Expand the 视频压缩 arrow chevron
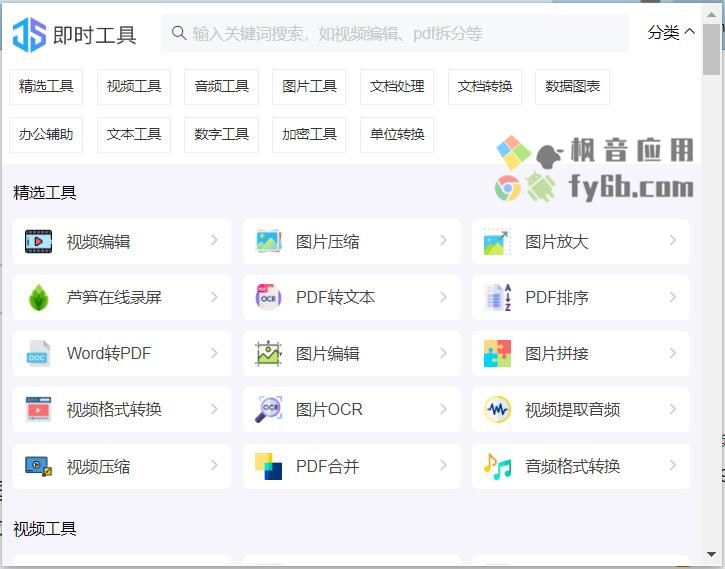 pyautogui.click(x=214, y=465)
